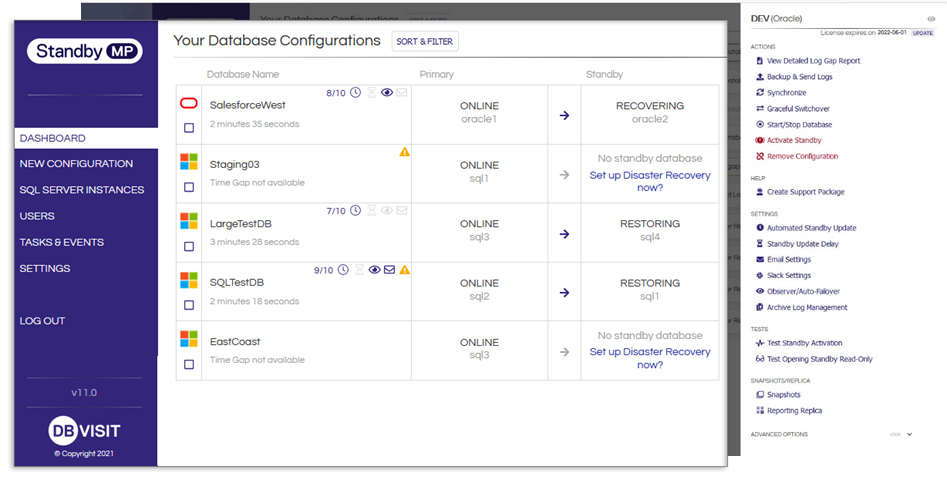Open Email Settings
Viewport: 947px width, 480px height.
point(784,260)
